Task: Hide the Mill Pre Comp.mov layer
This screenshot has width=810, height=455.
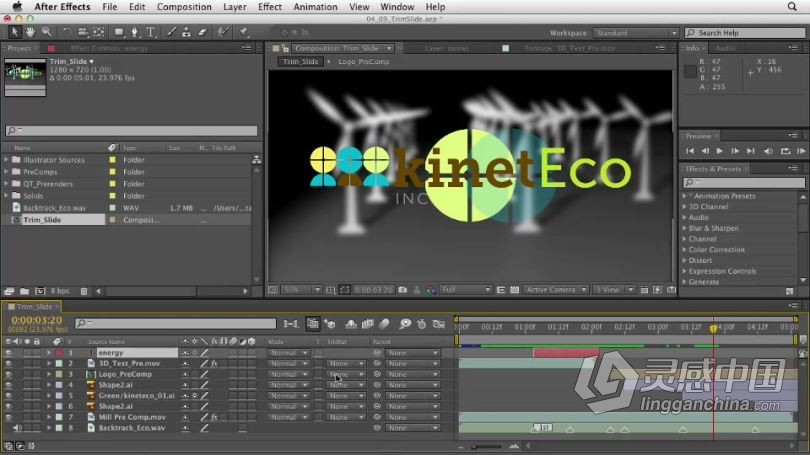Action: point(8,417)
